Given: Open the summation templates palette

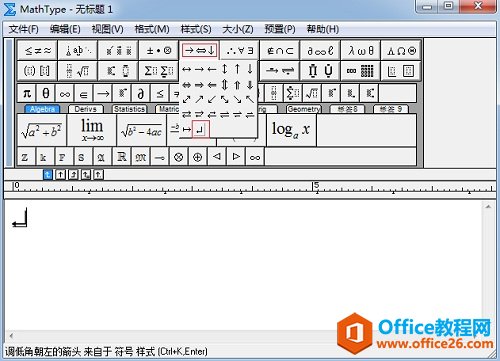Looking at the screenshot, I should pyautogui.click(x=159, y=71).
